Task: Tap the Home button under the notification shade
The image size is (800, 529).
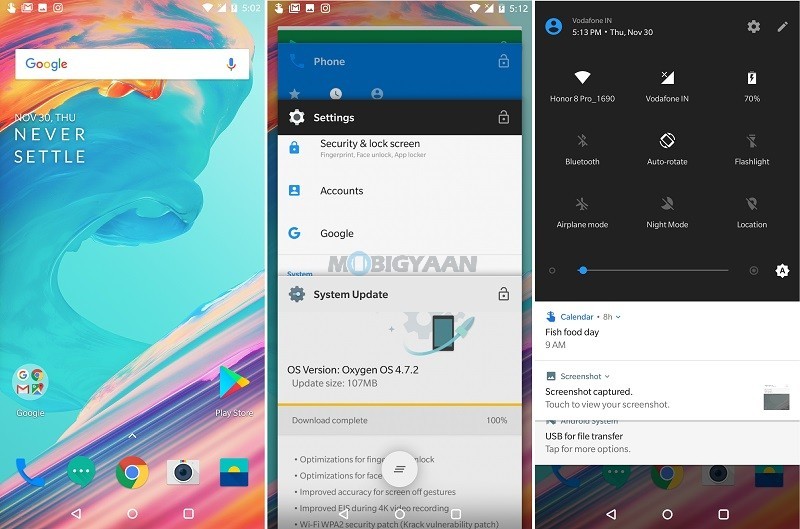Action: click(667, 514)
